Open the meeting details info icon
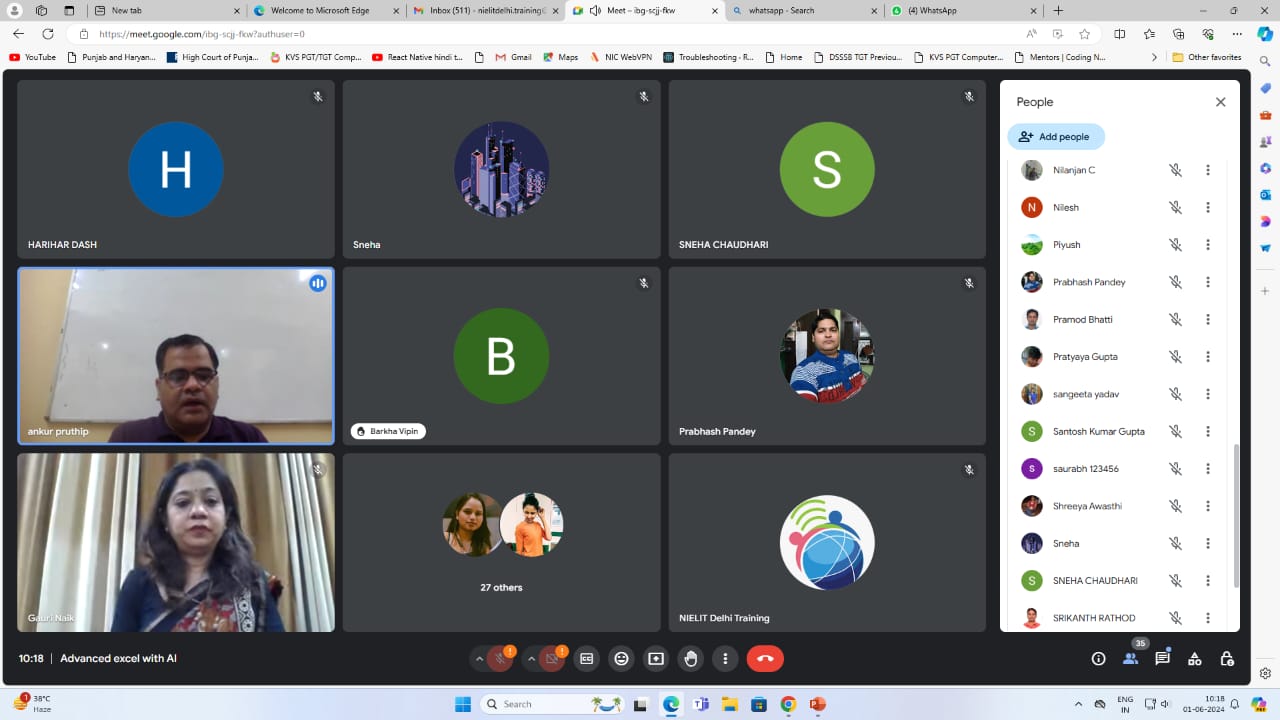The height and width of the screenshot is (720, 1280). (1098, 659)
